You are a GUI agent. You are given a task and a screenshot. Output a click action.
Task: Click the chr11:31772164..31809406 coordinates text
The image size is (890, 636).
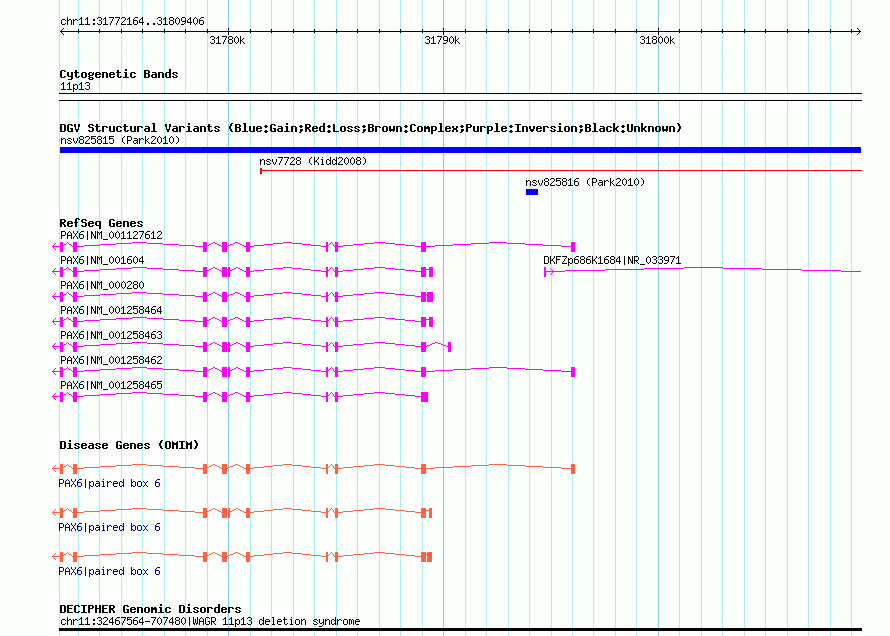pyautogui.click(x=132, y=21)
